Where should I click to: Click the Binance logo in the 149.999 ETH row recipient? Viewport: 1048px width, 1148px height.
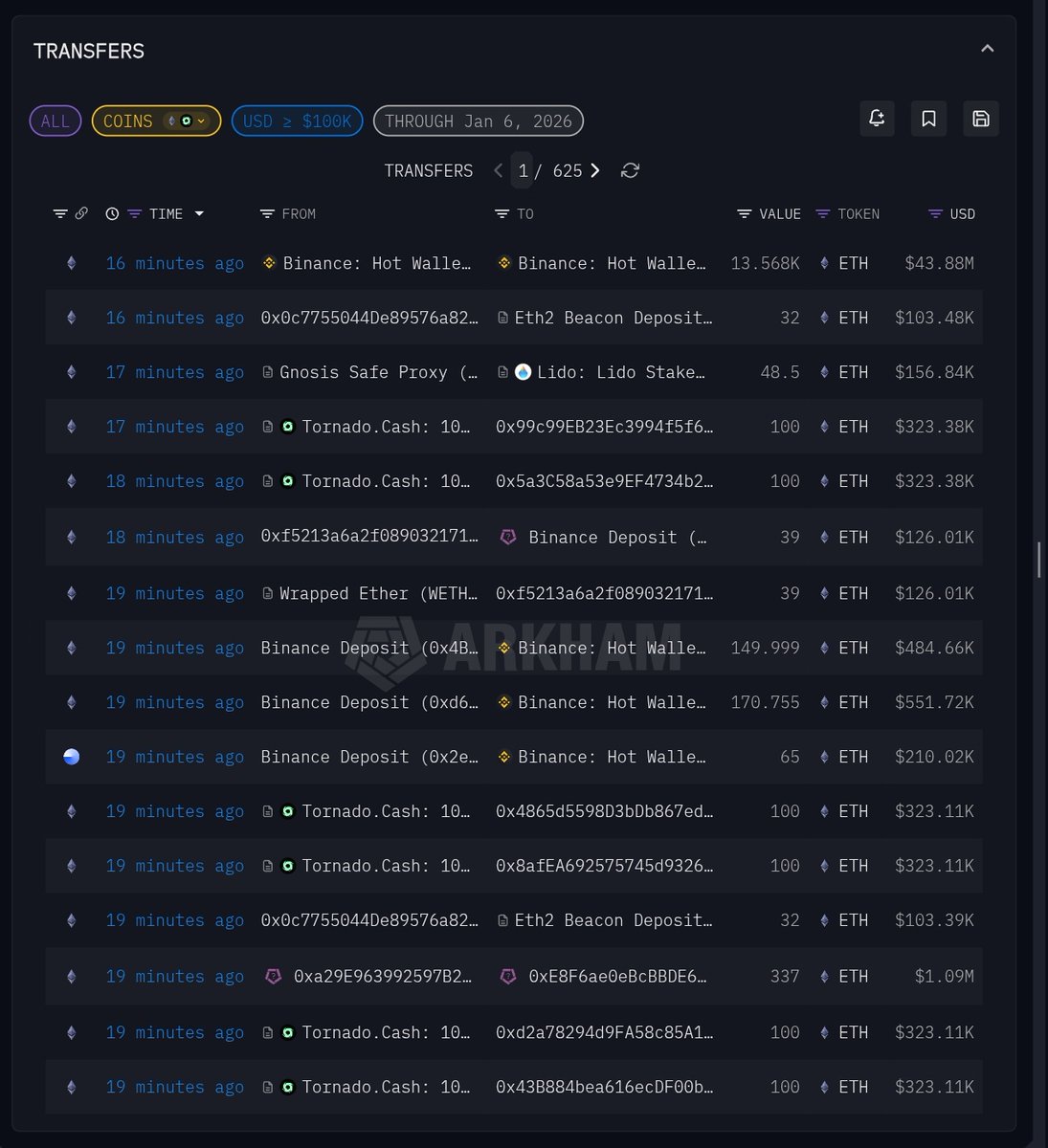click(x=504, y=648)
